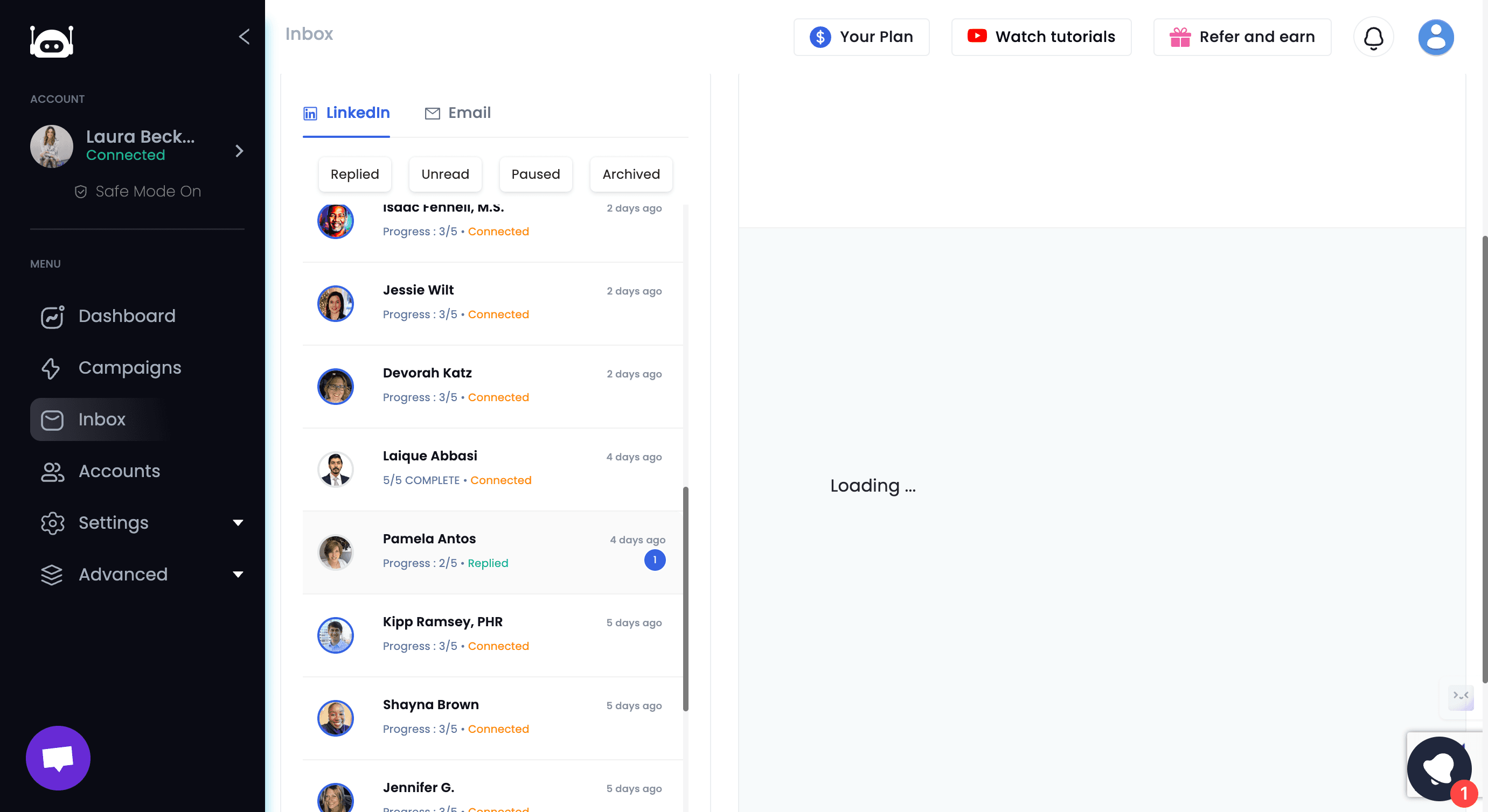Click Pamela Antos Replied status text
Image resolution: width=1488 pixels, height=812 pixels.
[x=488, y=563]
